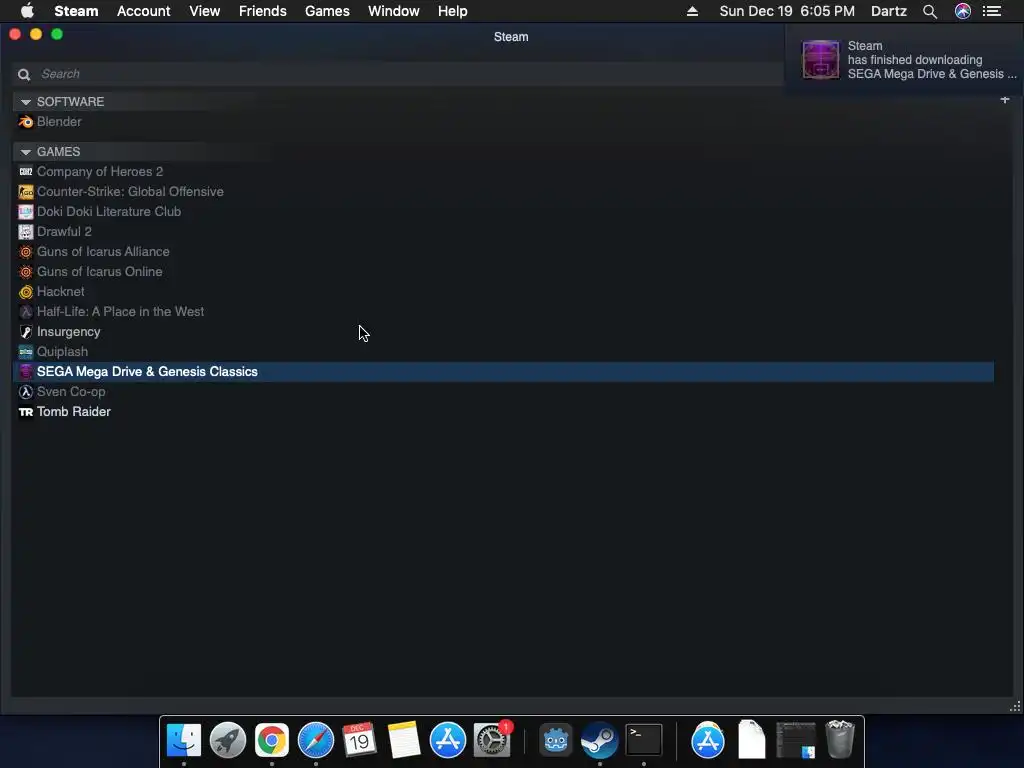Click the Steam finished downloading notification

[904, 60]
